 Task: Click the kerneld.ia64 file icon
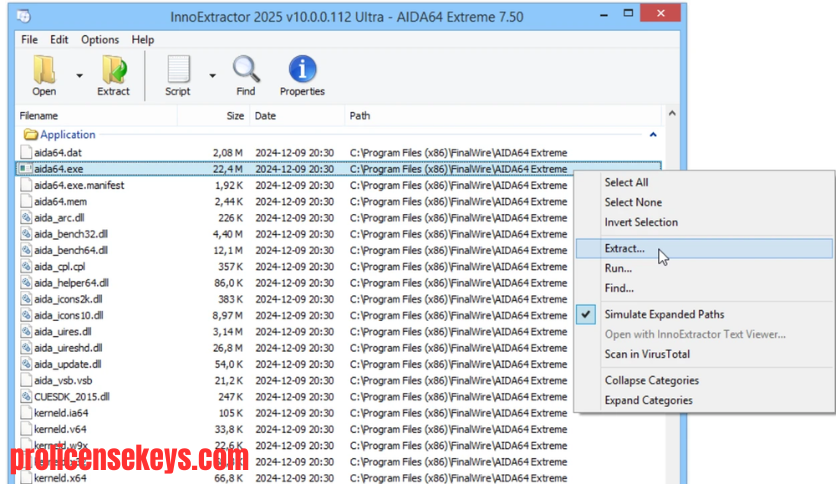pyautogui.click(x=26, y=413)
